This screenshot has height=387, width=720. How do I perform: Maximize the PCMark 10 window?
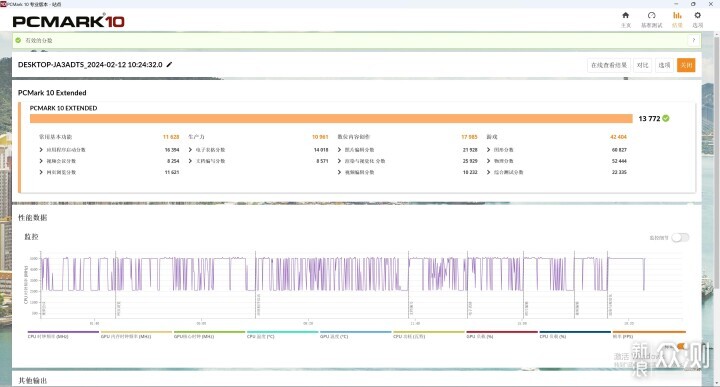pos(693,4)
